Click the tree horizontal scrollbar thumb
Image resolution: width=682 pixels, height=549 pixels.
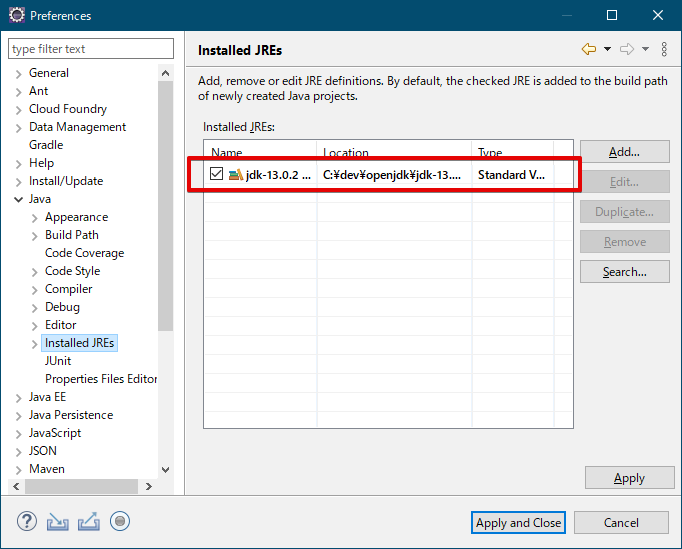coord(81,486)
